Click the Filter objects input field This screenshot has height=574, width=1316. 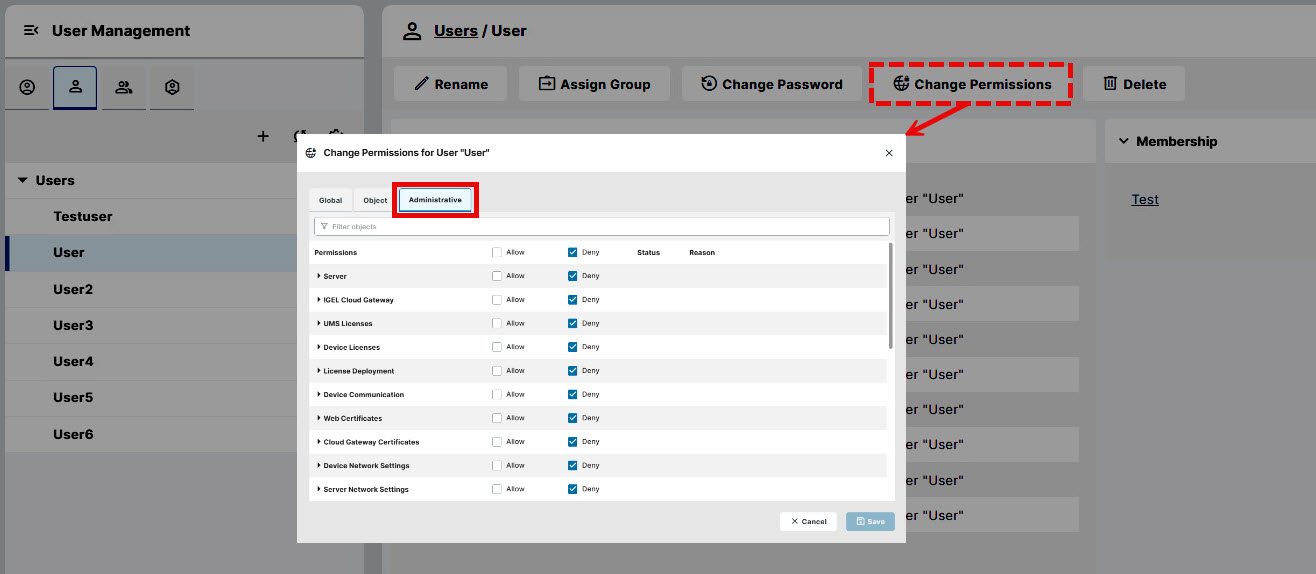601,227
